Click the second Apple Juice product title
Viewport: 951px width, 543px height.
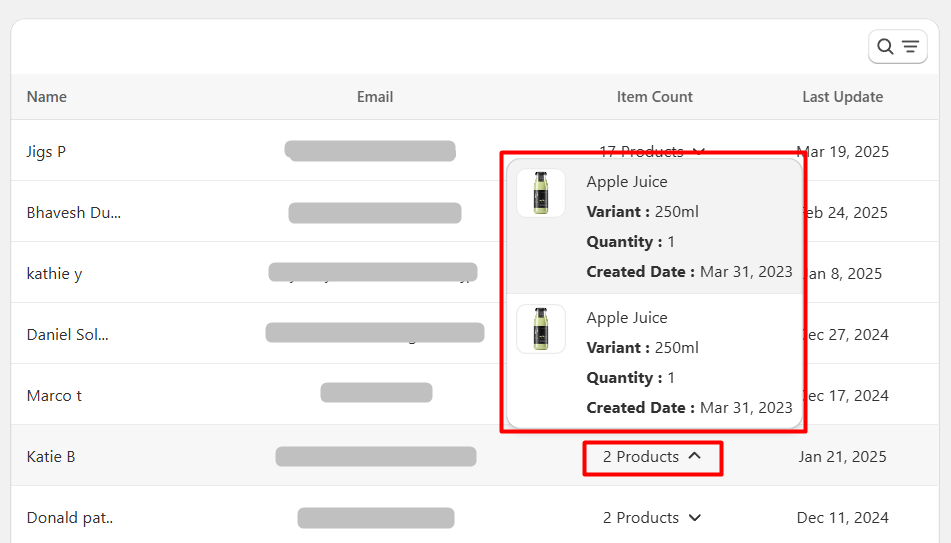point(627,318)
